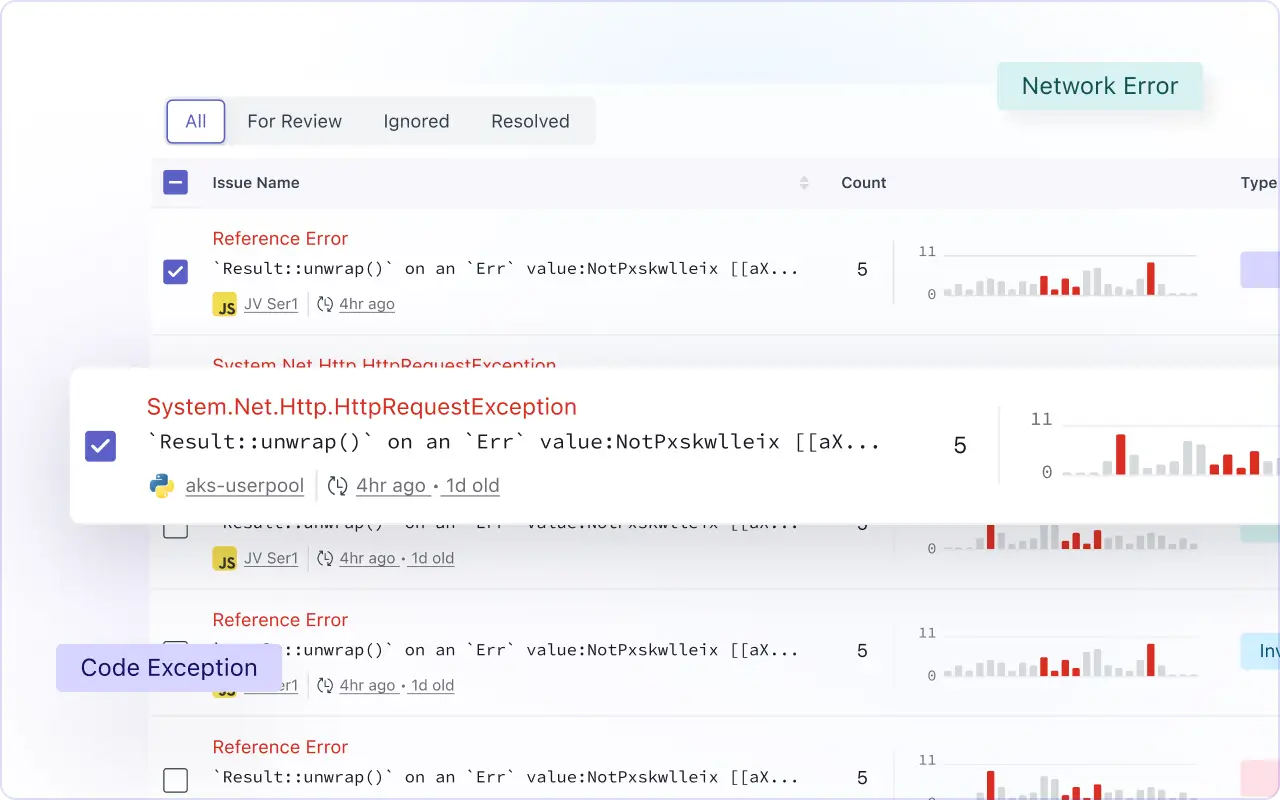The image size is (1280, 800).
Task: Click the Result::unwrap() message on the HttpRequestException card
Action: click(514, 442)
